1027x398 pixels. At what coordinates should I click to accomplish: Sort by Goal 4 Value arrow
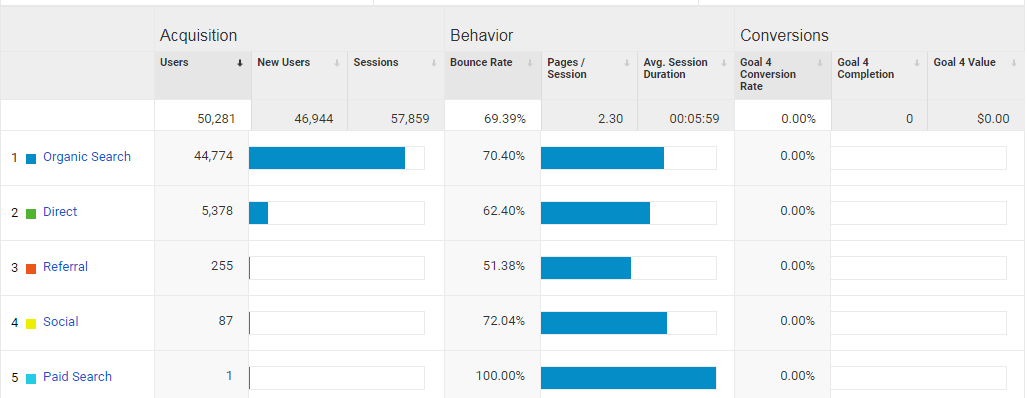coord(1013,63)
